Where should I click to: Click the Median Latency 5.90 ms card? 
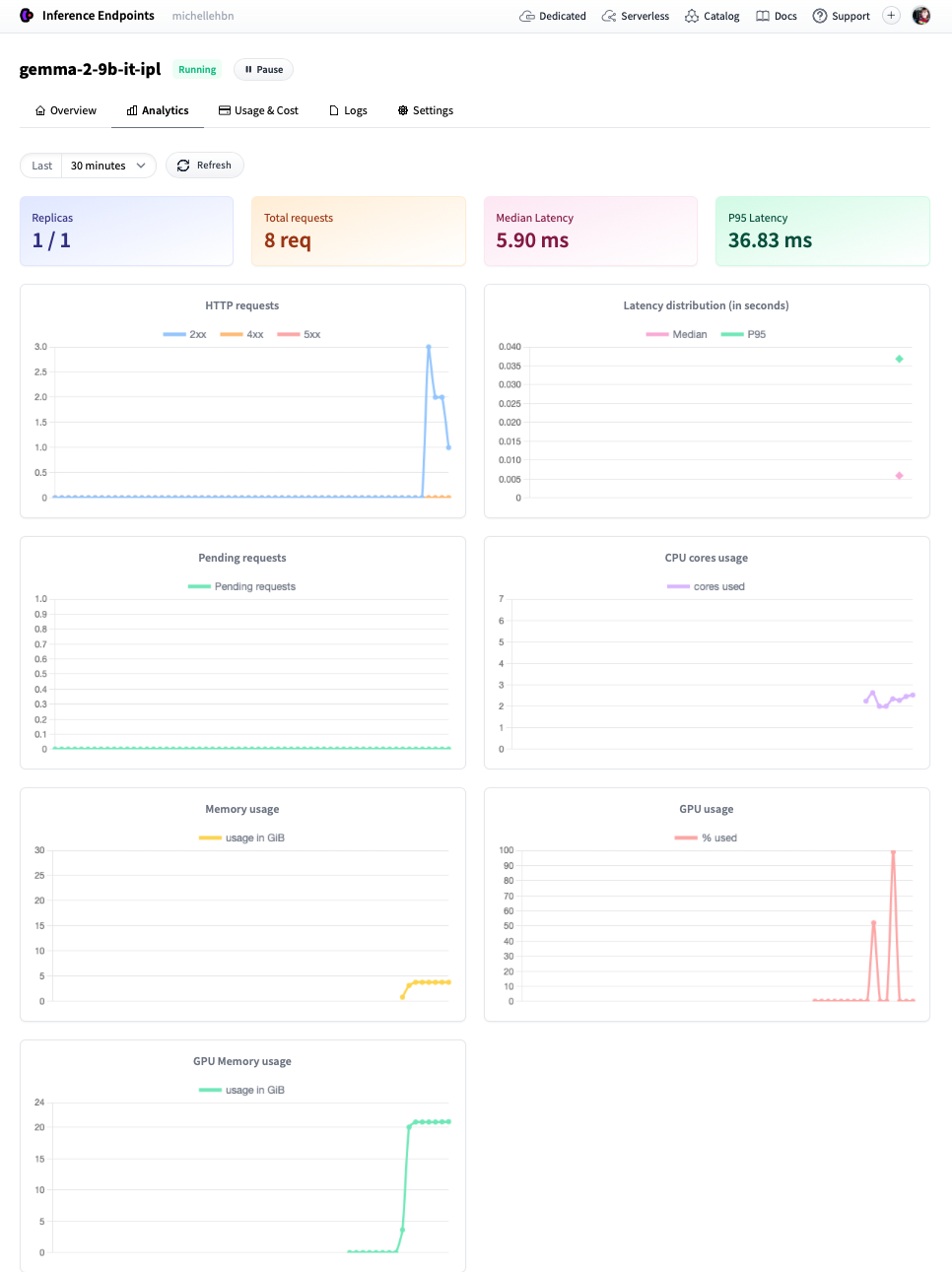point(591,232)
